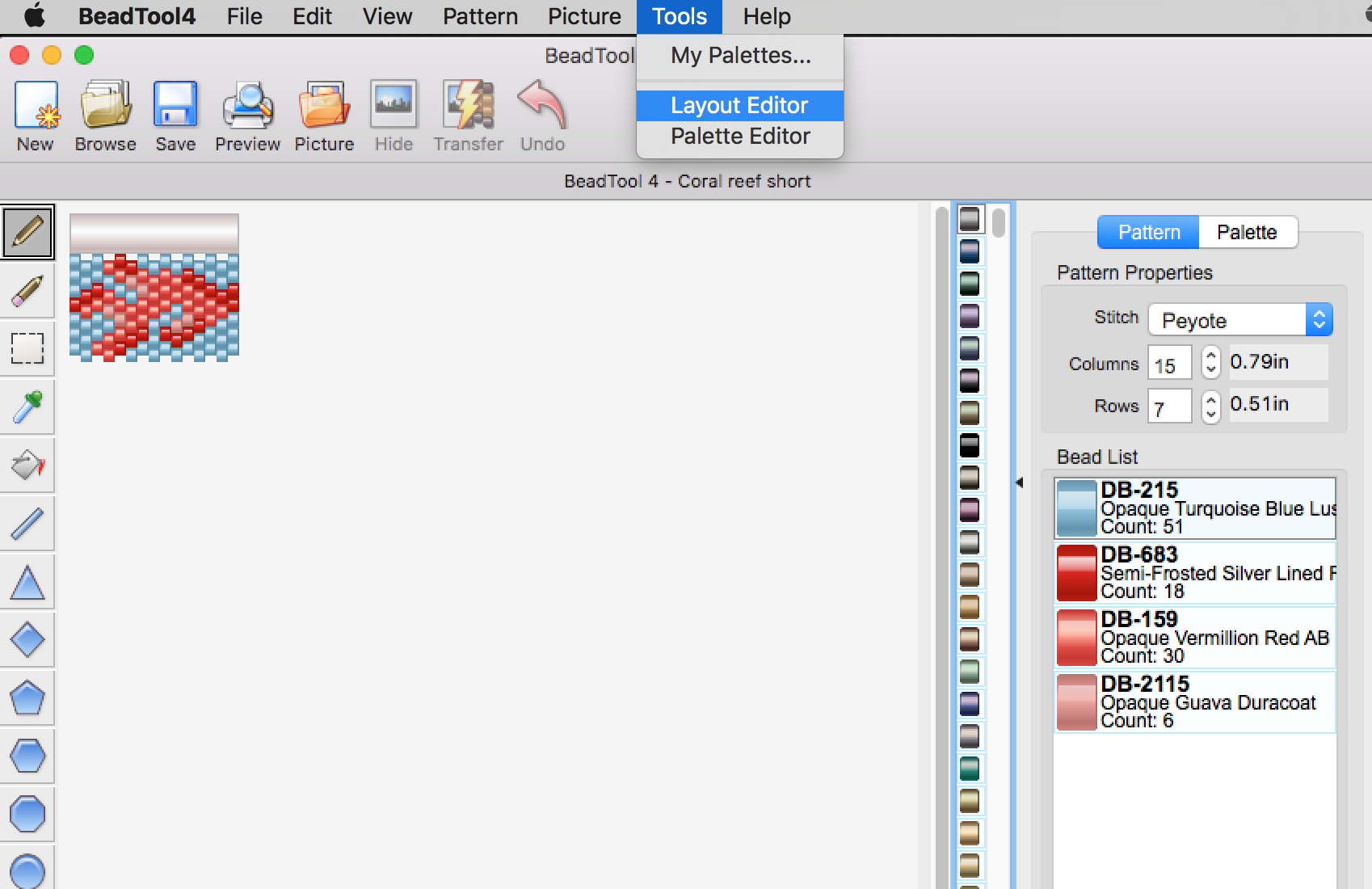
Task: Click the Transfer icon
Action: [x=469, y=105]
